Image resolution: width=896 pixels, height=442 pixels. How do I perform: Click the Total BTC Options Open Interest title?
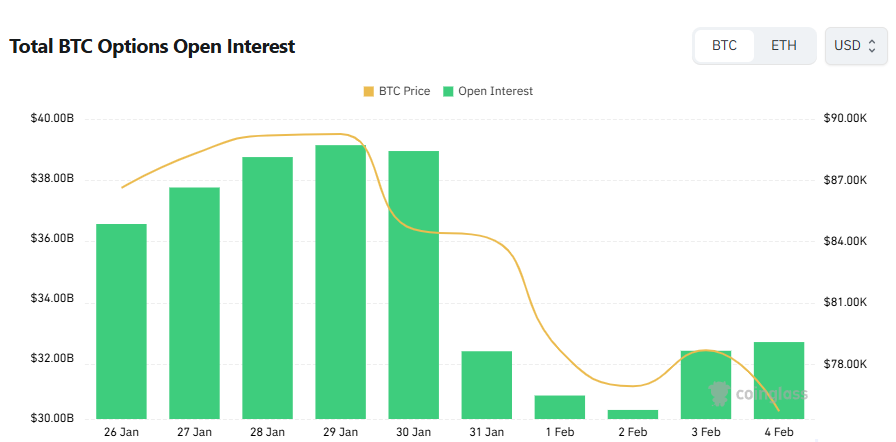click(152, 46)
